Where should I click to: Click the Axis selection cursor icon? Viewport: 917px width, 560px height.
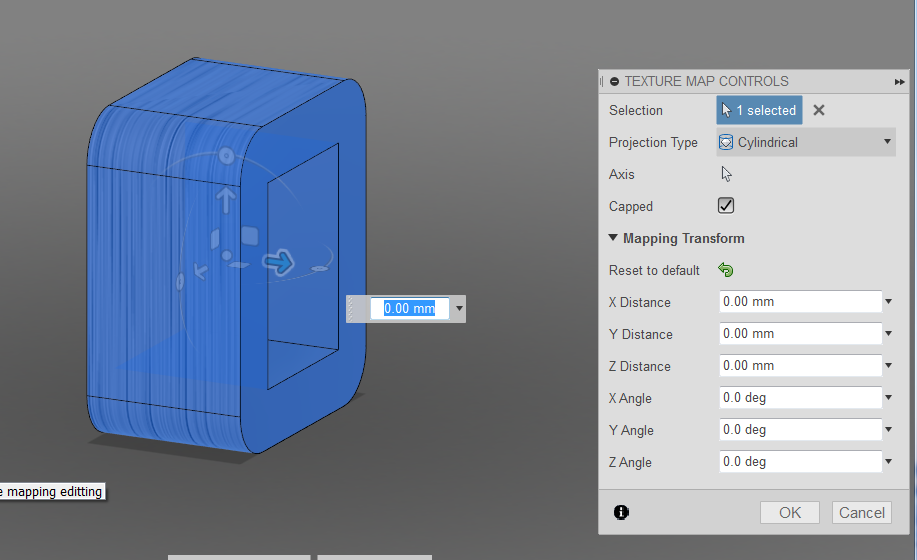pos(726,174)
